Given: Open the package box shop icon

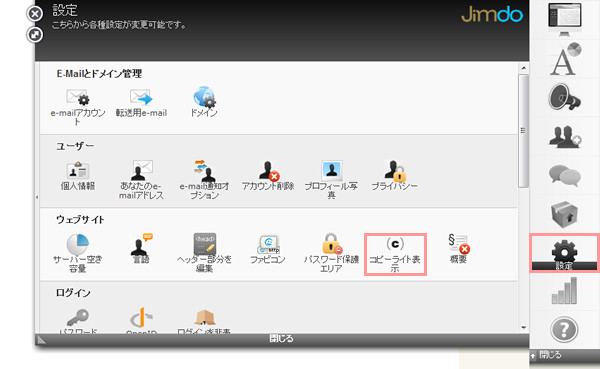Looking at the screenshot, I should 564,214.
